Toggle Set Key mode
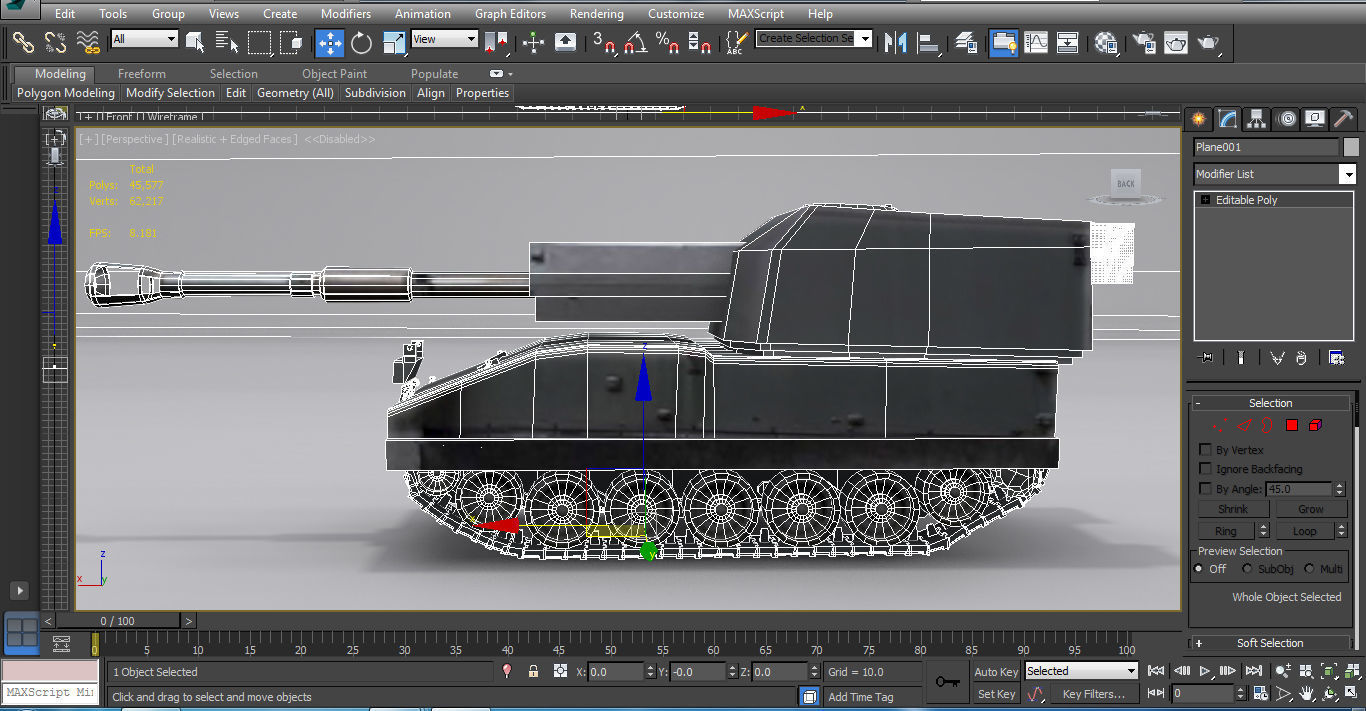 (996, 694)
